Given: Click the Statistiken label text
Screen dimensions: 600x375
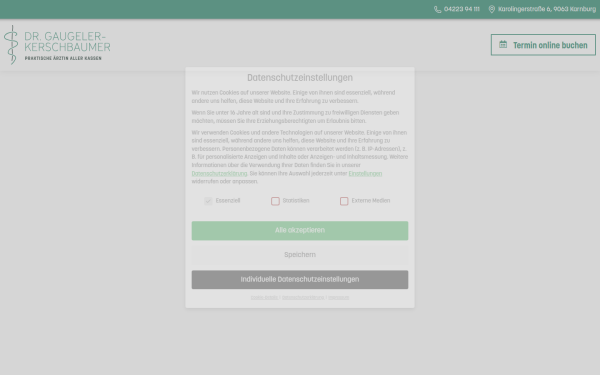Looking at the screenshot, I should 296,201.
